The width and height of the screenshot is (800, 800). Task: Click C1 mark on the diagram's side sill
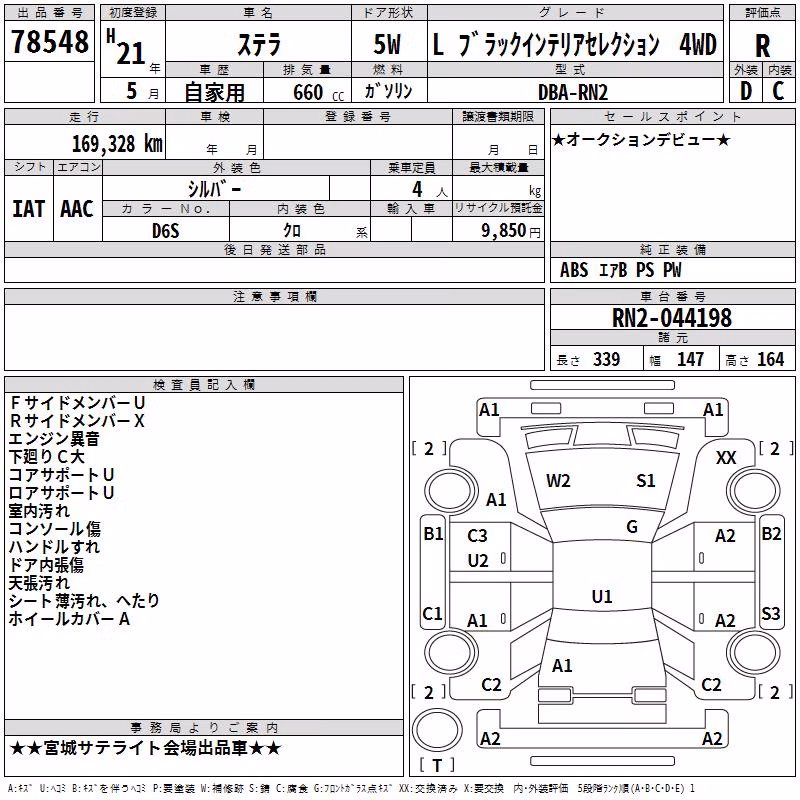tap(433, 613)
